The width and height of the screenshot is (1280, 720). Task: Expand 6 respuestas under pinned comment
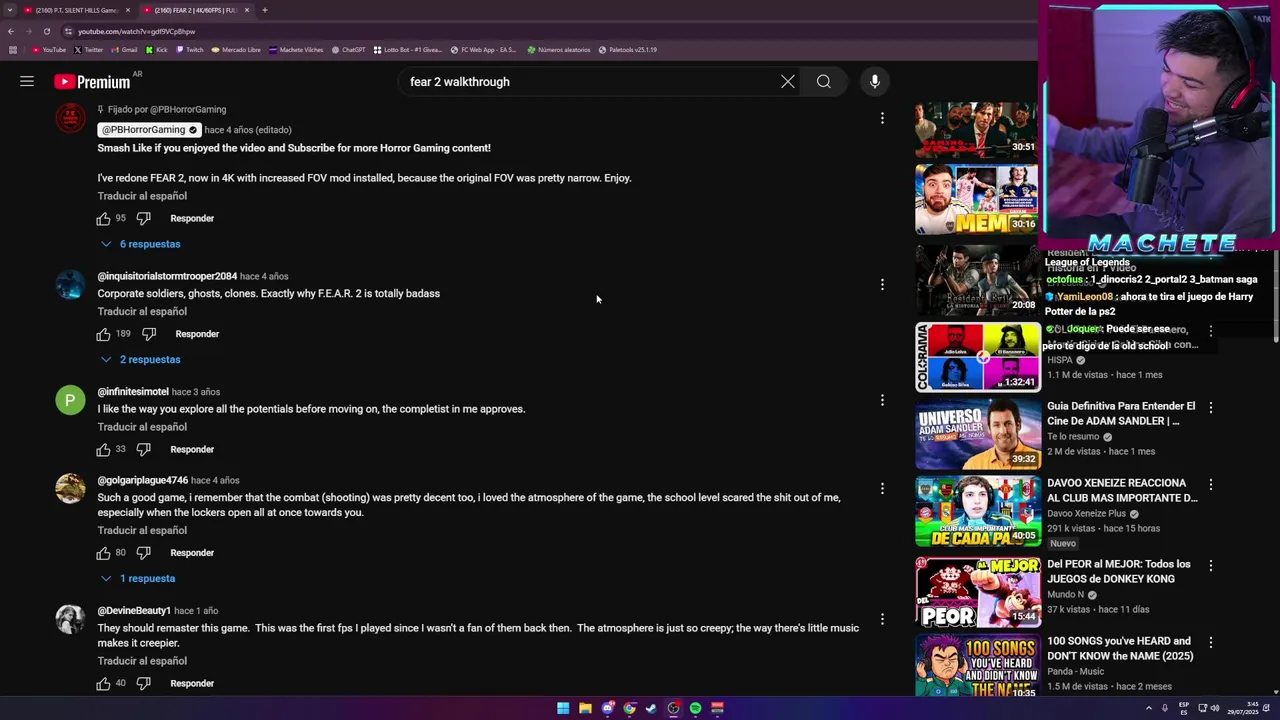(x=140, y=244)
